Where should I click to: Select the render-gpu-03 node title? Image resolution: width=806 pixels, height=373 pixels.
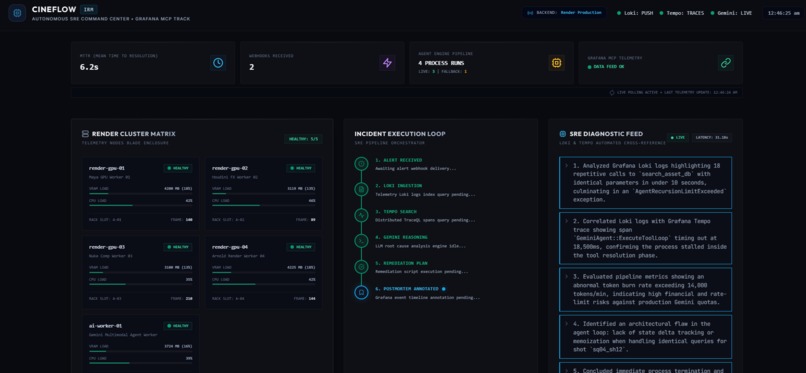pos(106,247)
